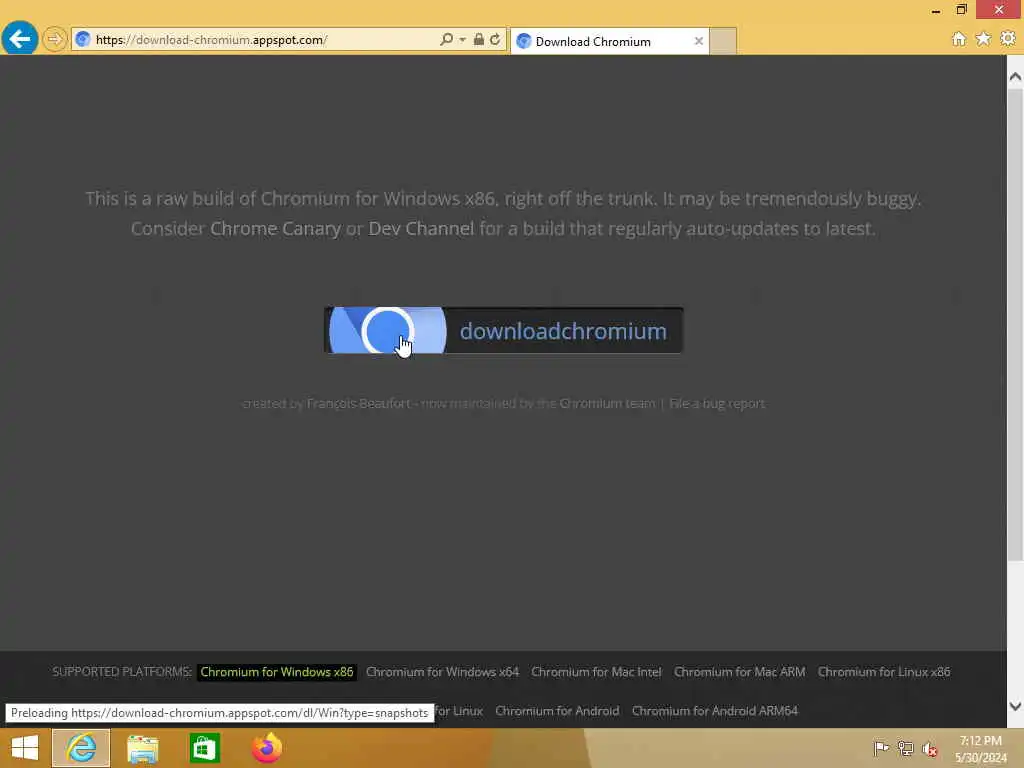Open File Explorer from the taskbar
1024x768 pixels.
(x=142, y=748)
